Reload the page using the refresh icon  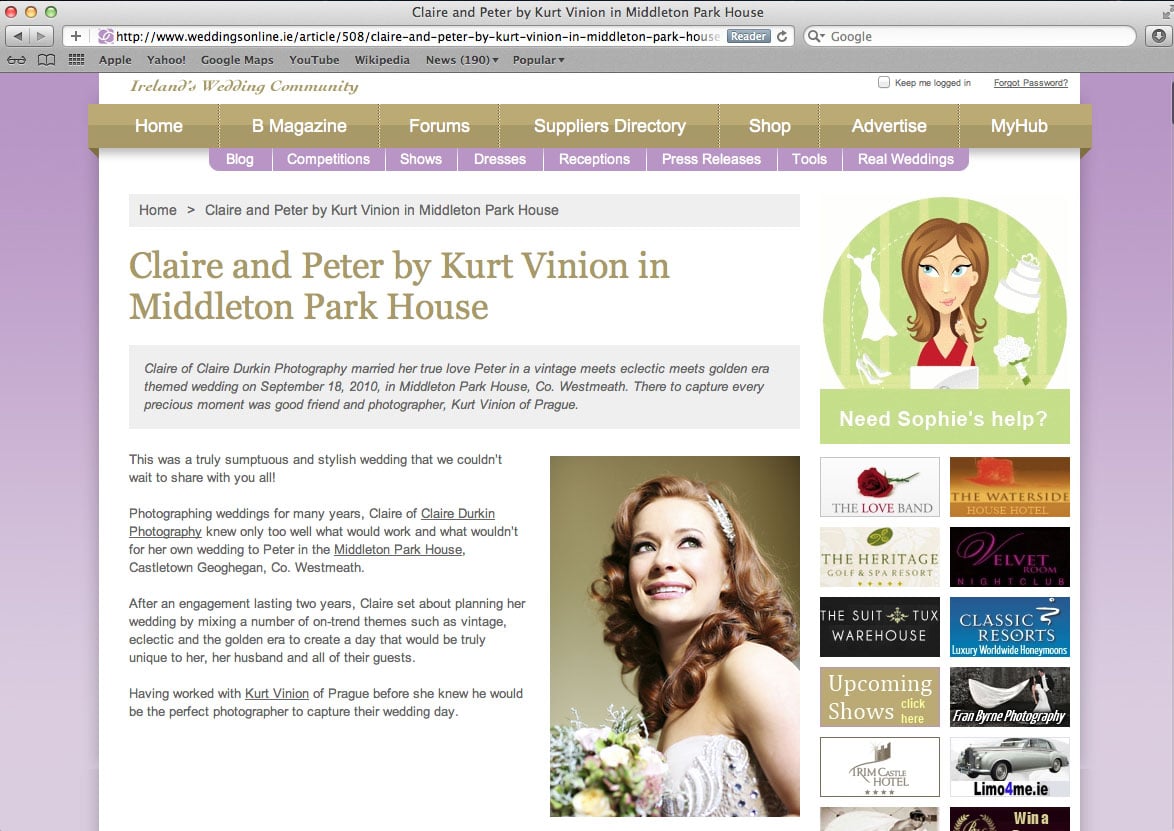point(782,36)
